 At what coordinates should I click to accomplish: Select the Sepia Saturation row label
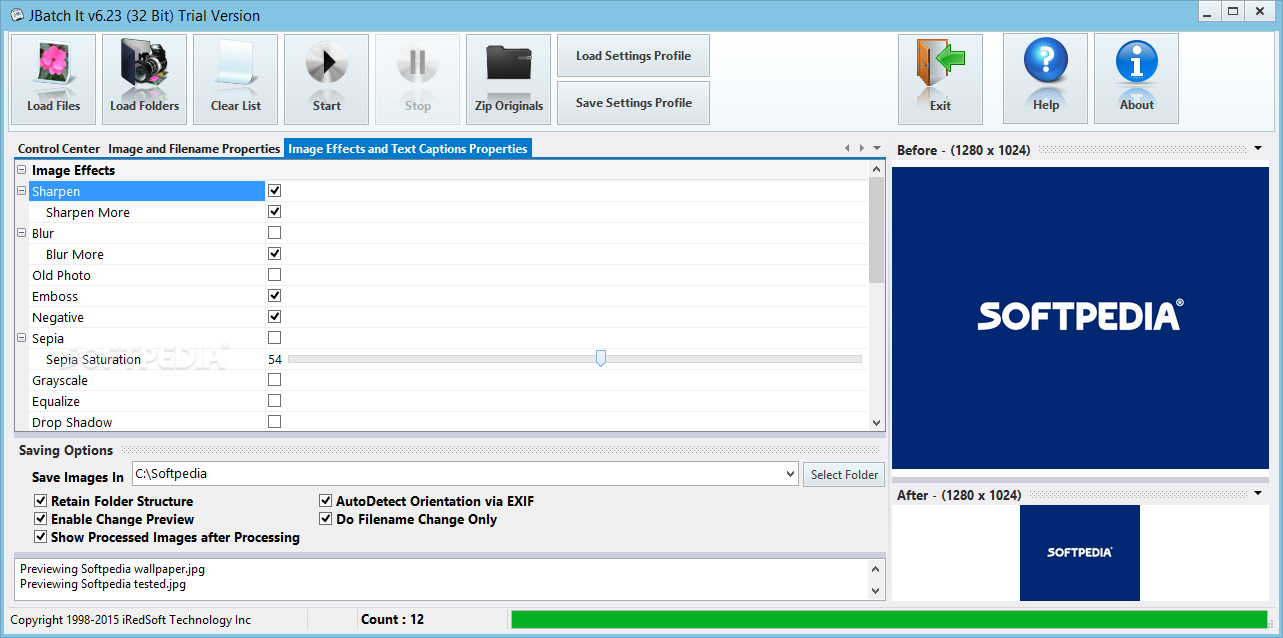tap(93, 359)
